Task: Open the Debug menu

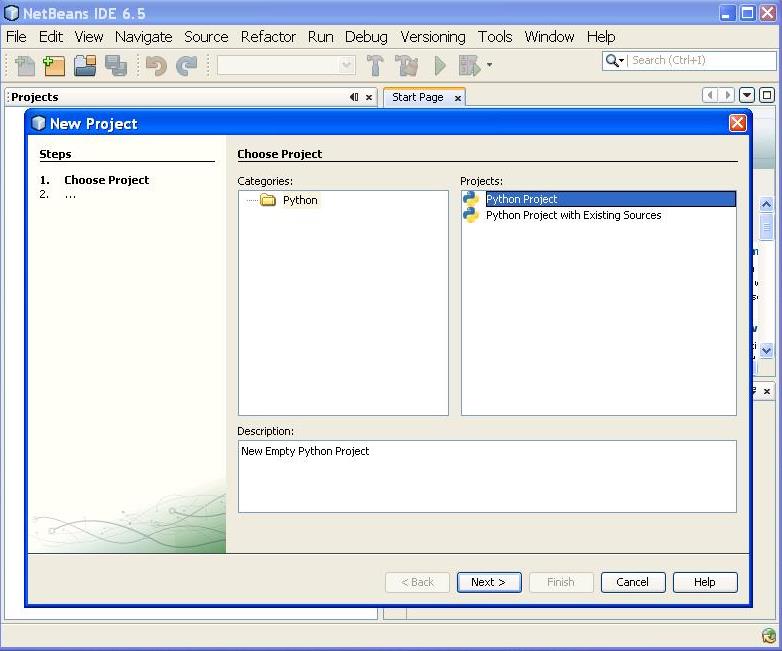Action: (x=366, y=37)
